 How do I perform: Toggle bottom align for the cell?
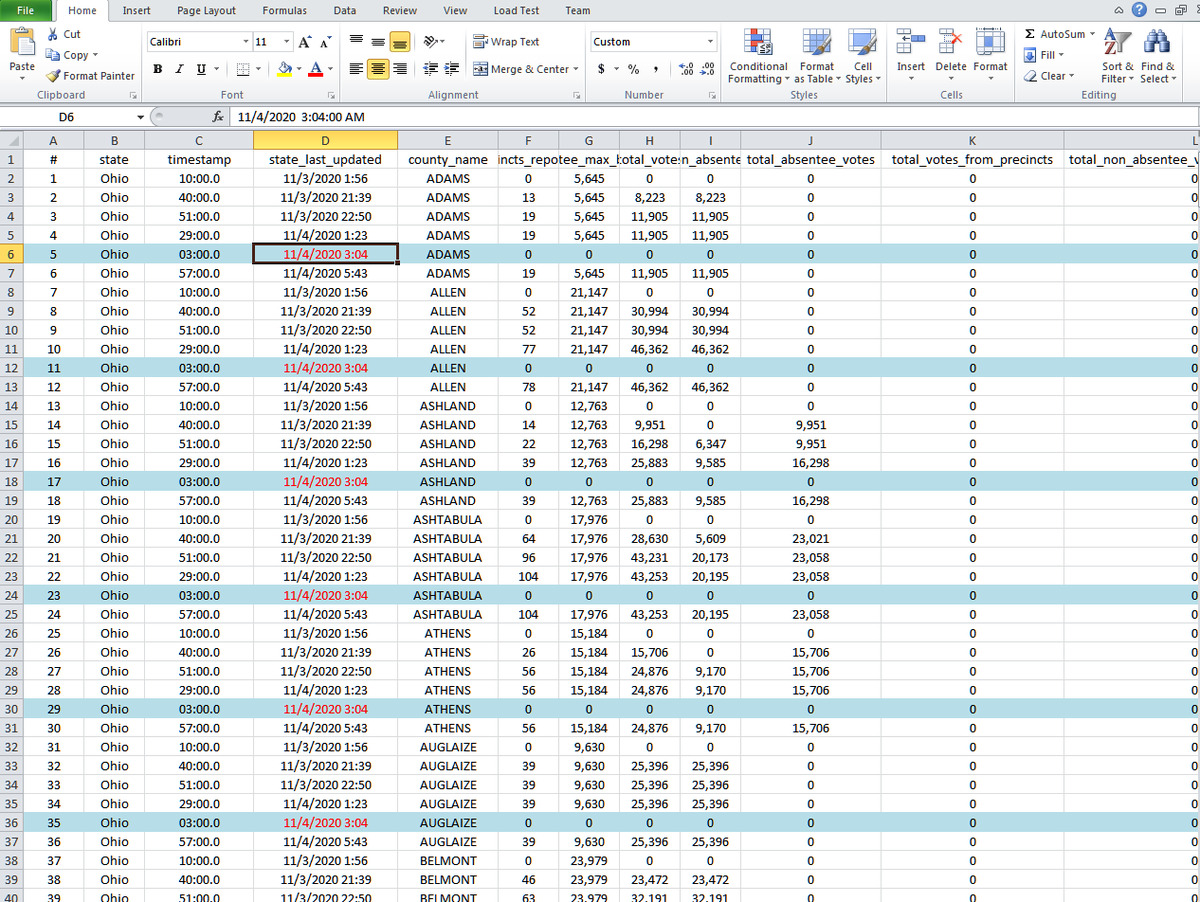399,42
